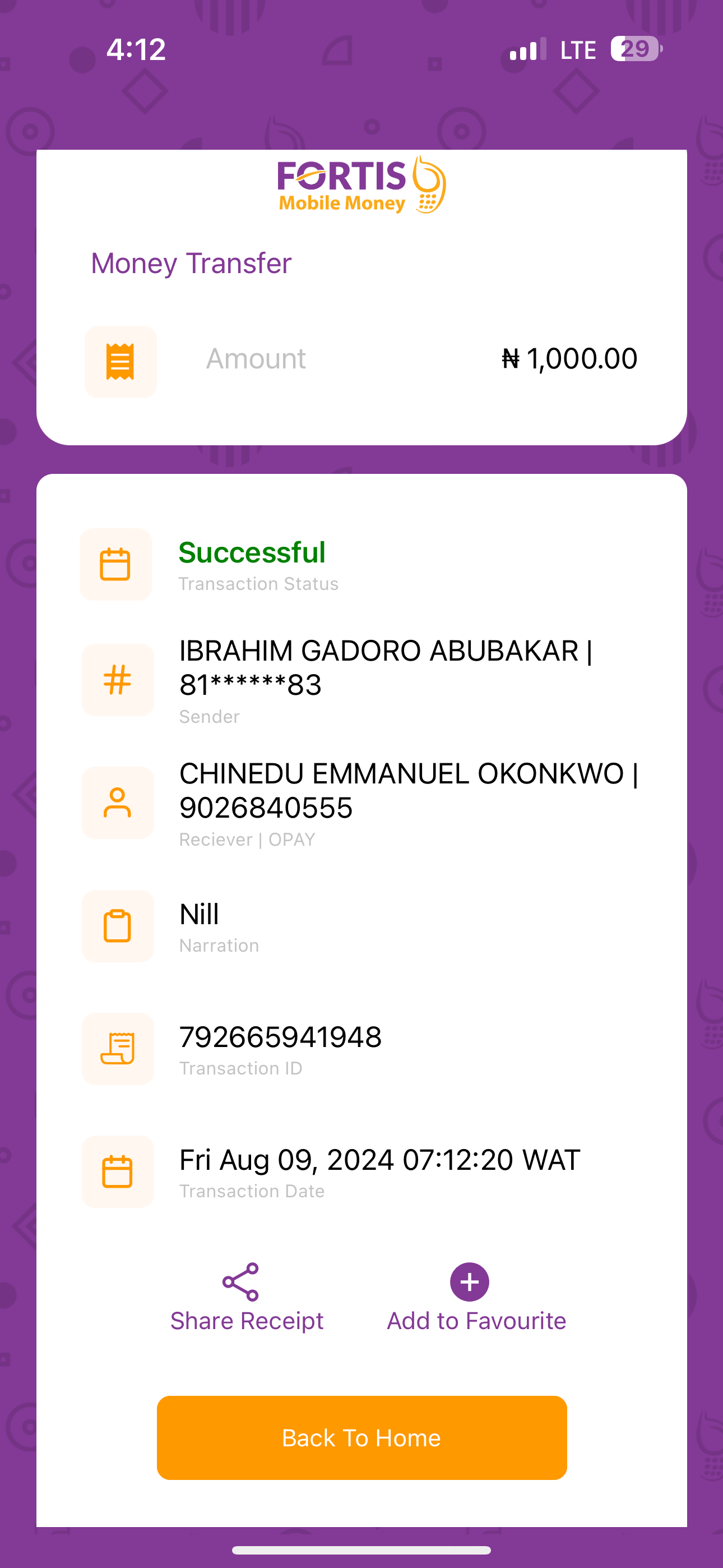Tap the sender name Ibrahim Gadoro Abubakar
The width and height of the screenshot is (723, 1568).
(378, 651)
